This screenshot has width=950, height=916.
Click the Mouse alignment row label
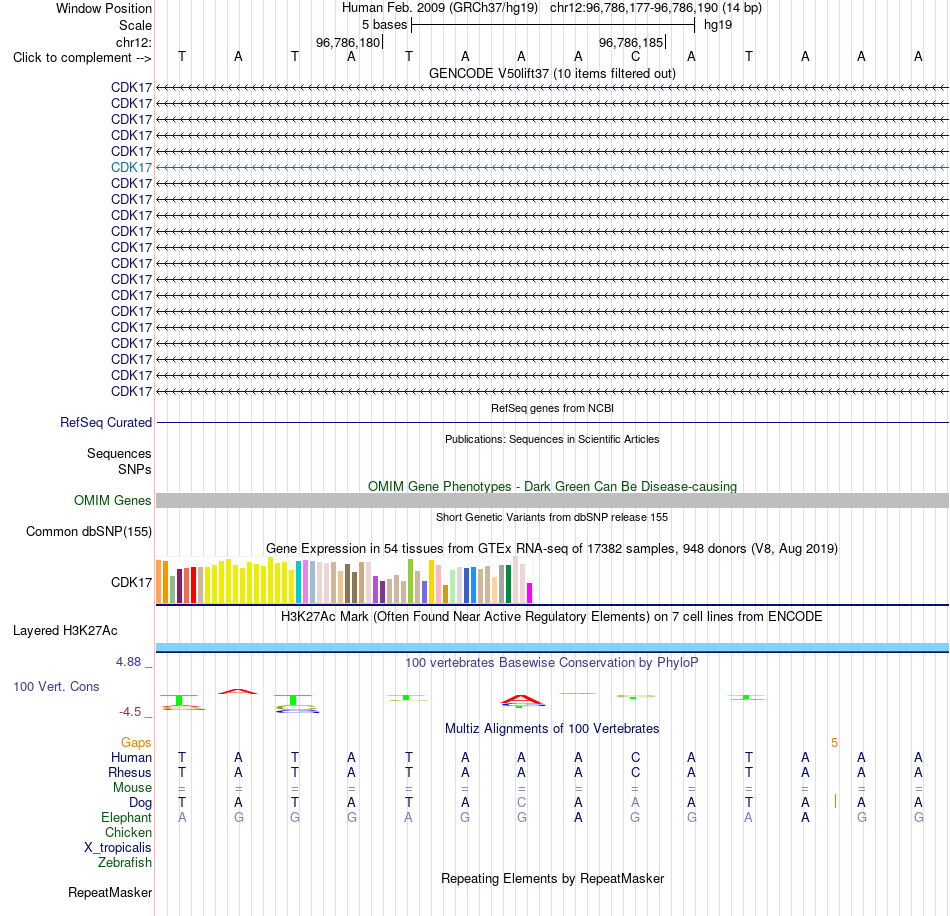pos(132,788)
